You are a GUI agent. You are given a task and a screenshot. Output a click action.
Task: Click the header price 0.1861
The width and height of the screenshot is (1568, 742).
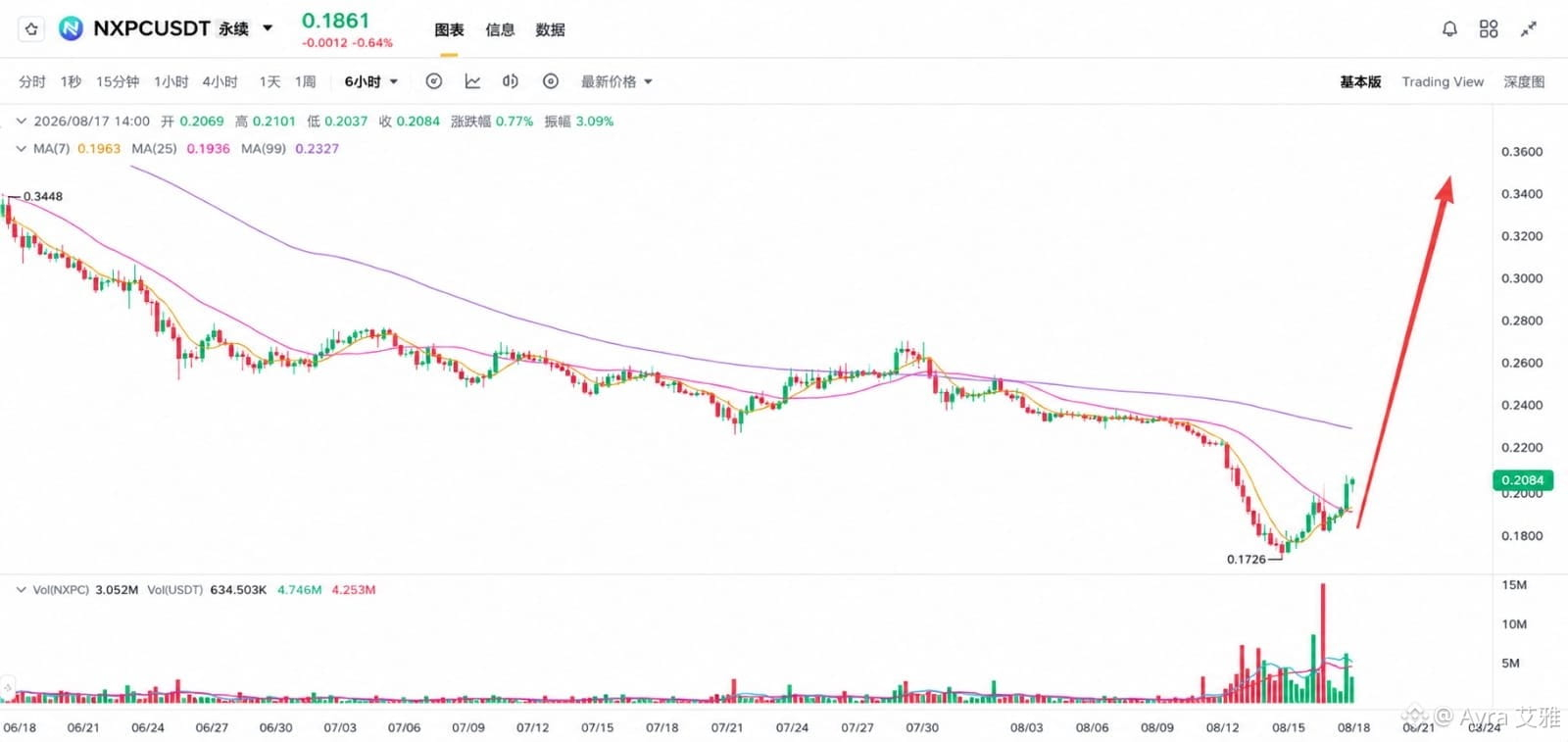[x=335, y=21]
